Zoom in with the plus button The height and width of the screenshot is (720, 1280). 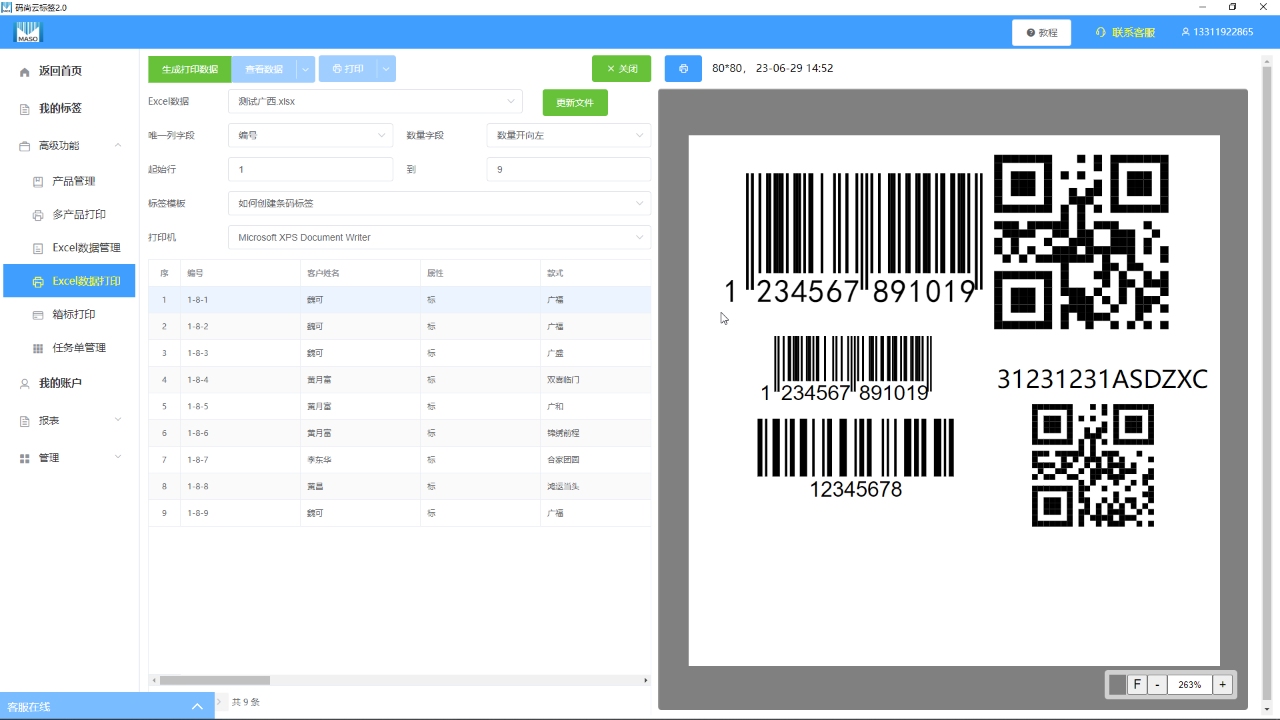click(x=1222, y=685)
